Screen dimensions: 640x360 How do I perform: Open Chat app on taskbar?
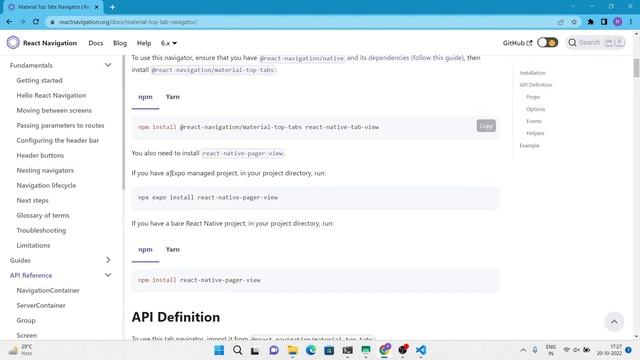point(274,350)
